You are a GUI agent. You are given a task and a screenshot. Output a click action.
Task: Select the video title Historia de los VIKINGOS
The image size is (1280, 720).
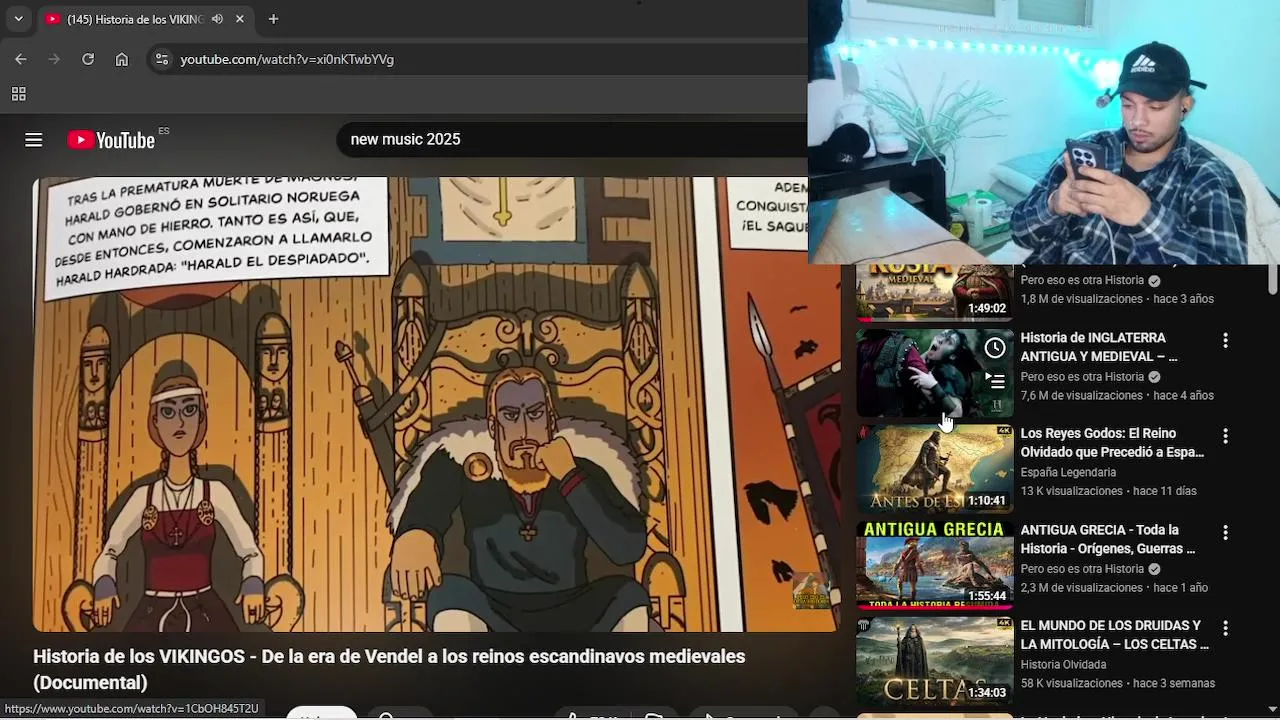(x=389, y=669)
